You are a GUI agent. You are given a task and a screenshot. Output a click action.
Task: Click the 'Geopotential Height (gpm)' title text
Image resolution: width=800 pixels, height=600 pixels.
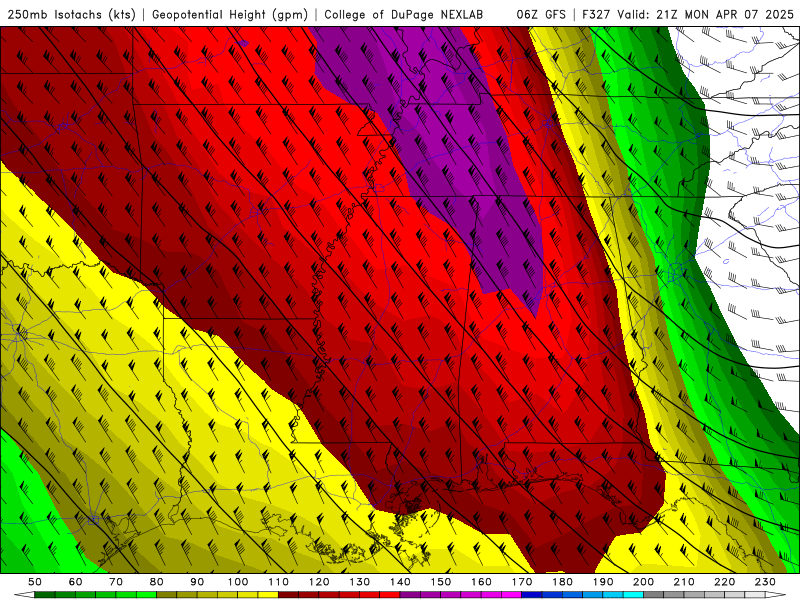click(230, 15)
